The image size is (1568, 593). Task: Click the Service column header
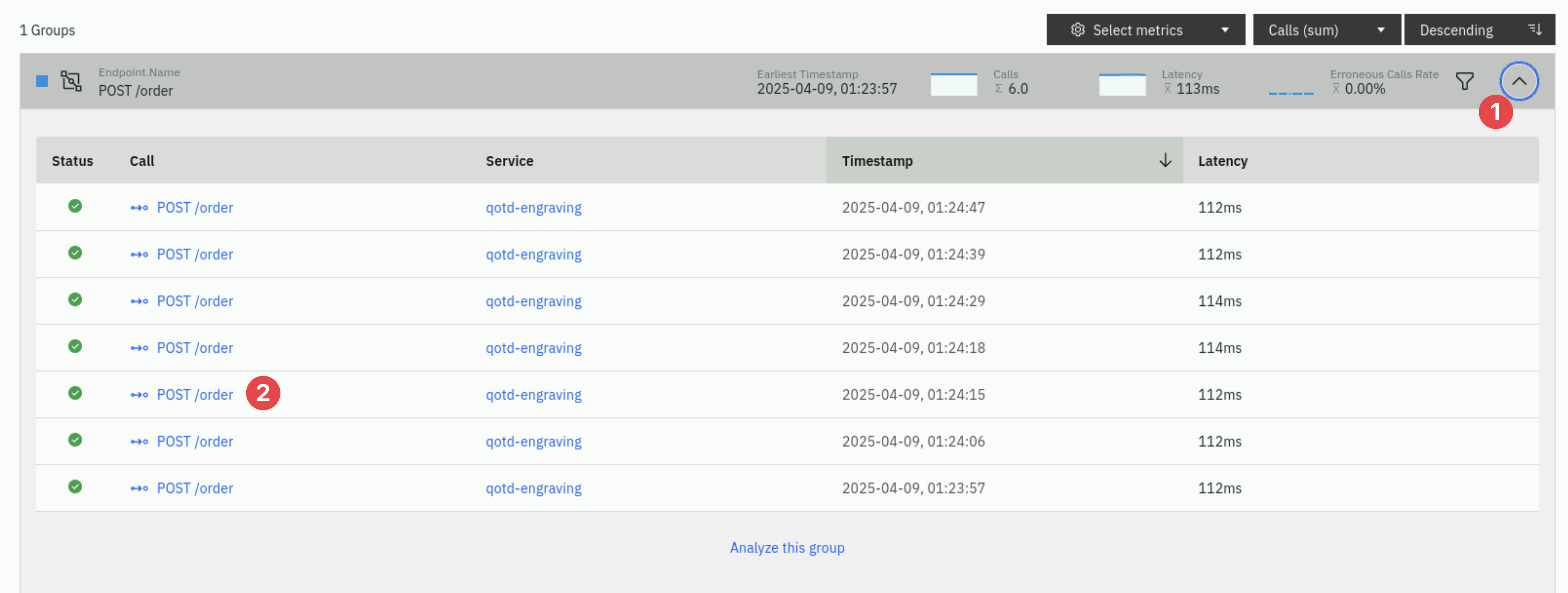509,161
